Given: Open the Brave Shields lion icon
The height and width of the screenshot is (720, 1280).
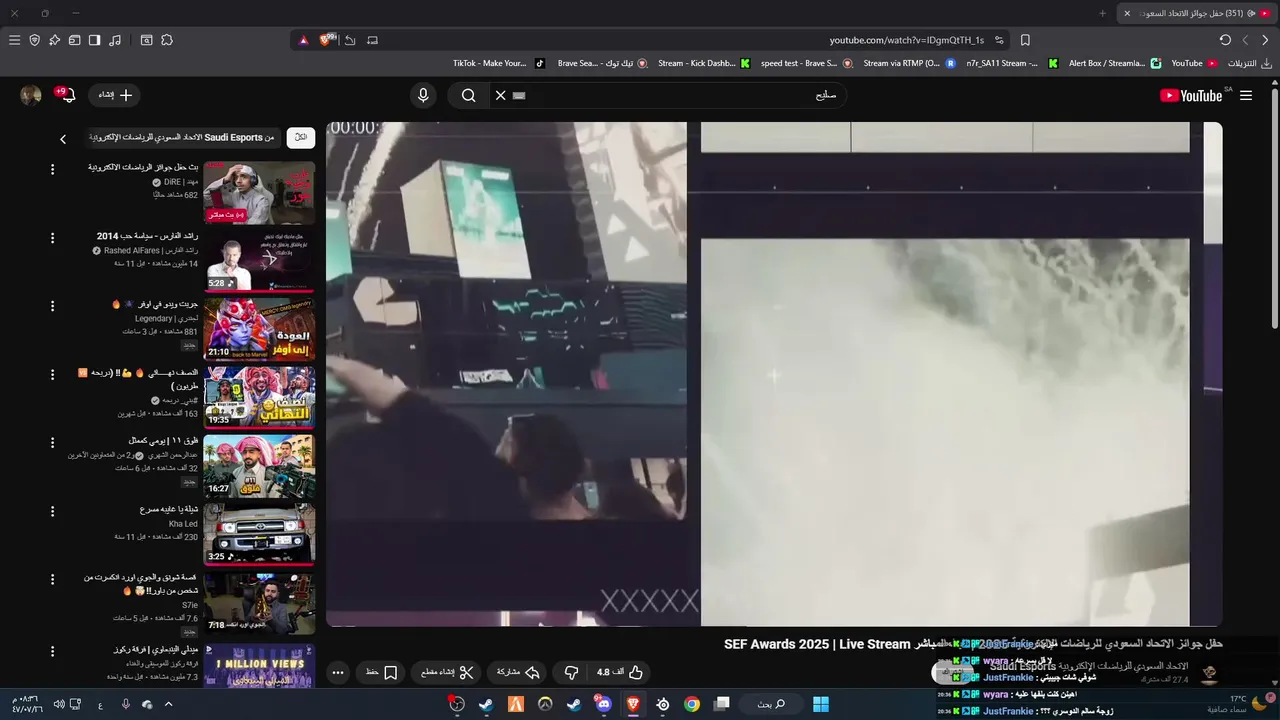Looking at the screenshot, I should click(x=327, y=40).
